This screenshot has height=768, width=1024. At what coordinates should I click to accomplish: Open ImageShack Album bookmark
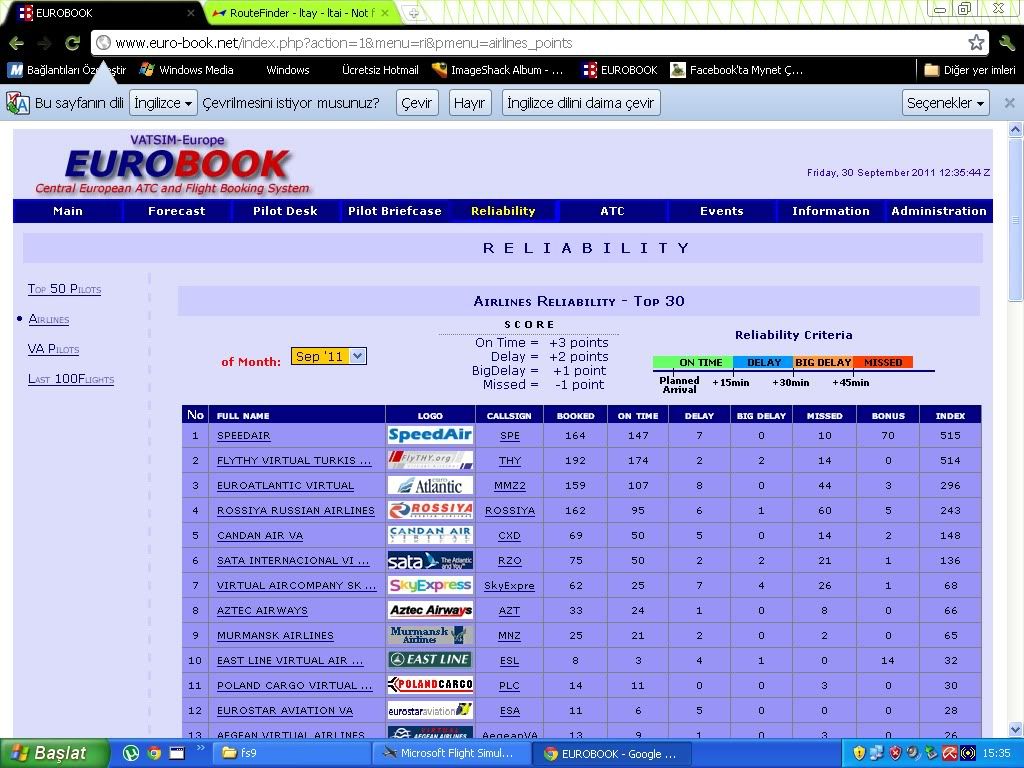pyautogui.click(x=498, y=70)
